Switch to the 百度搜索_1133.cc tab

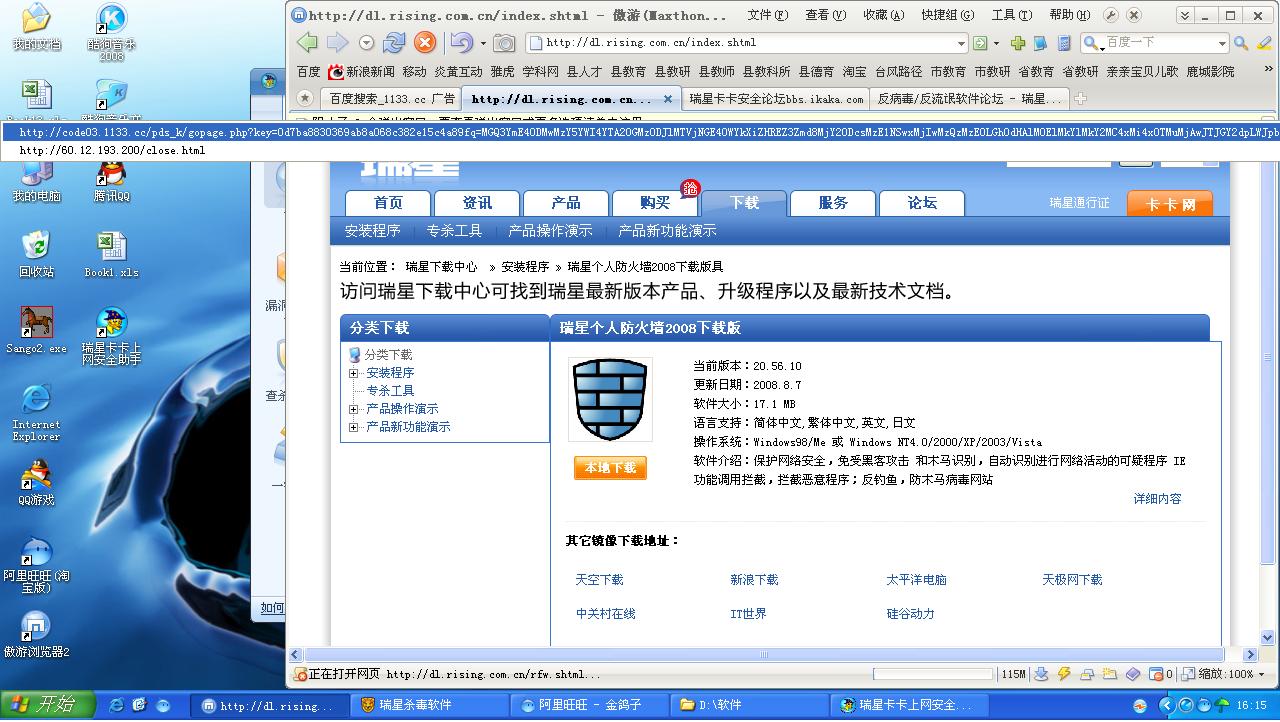click(x=391, y=99)
